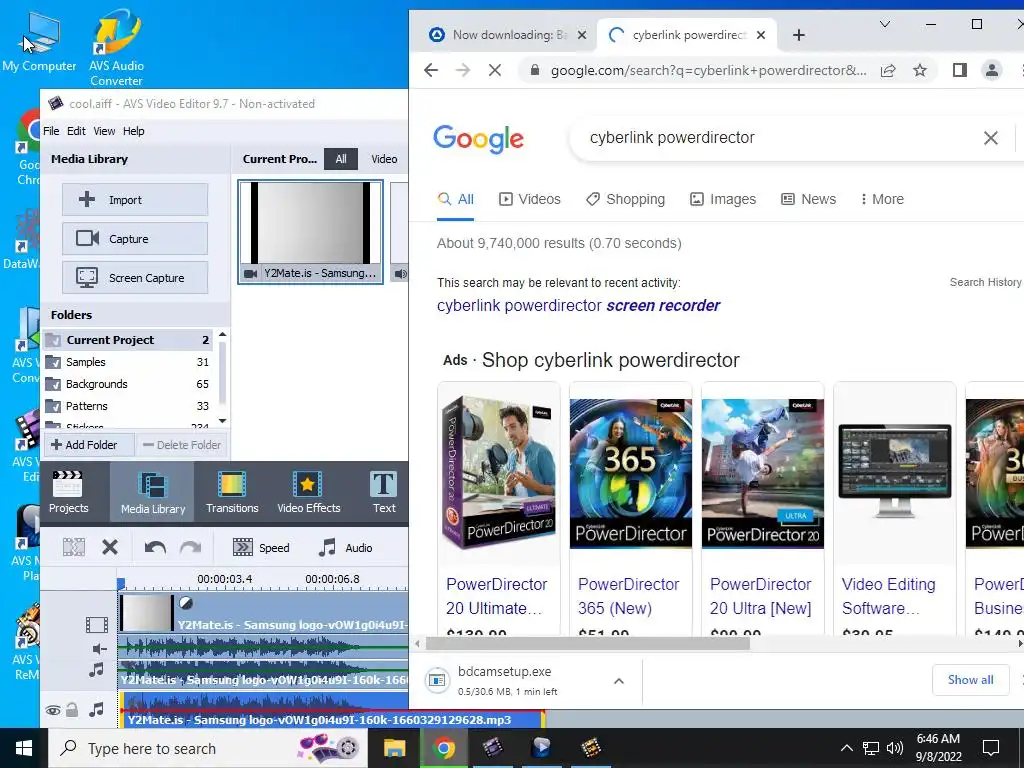Select the Y2Mate.is Samsung video thumbnail

[310, 232]
